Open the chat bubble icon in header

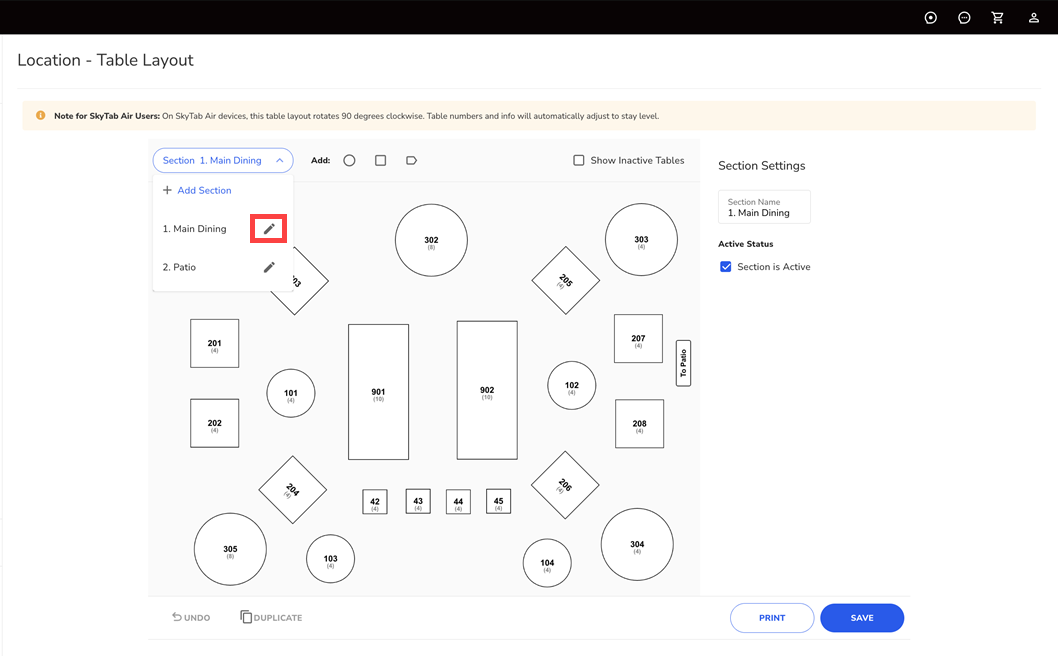click(x=964, y=18)
